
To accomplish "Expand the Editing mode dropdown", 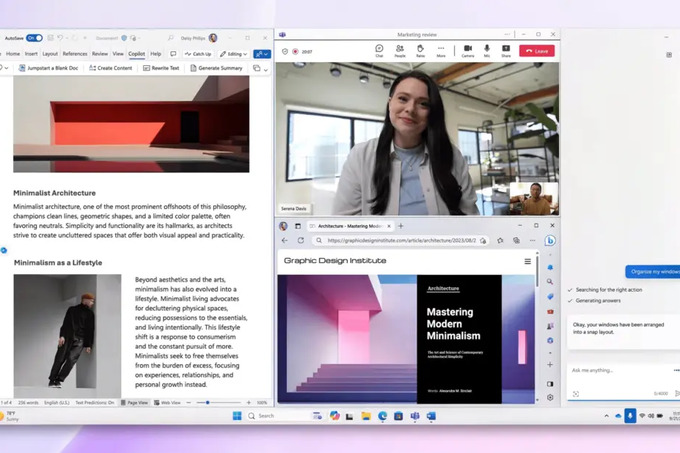I will pos(234,54).
